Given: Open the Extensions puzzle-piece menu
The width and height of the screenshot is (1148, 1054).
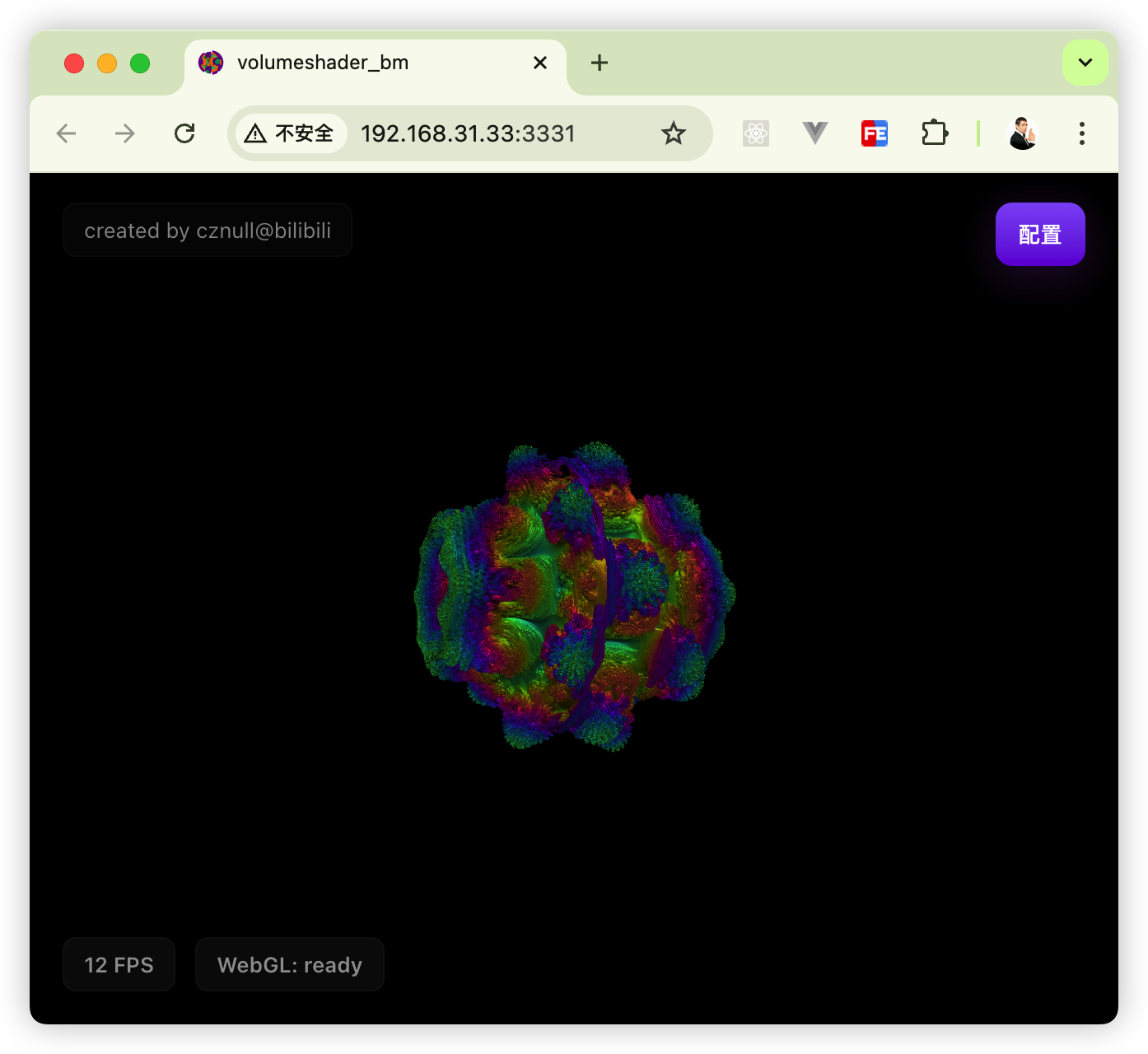Looking at the screenshot, I should tap(934, 133).
